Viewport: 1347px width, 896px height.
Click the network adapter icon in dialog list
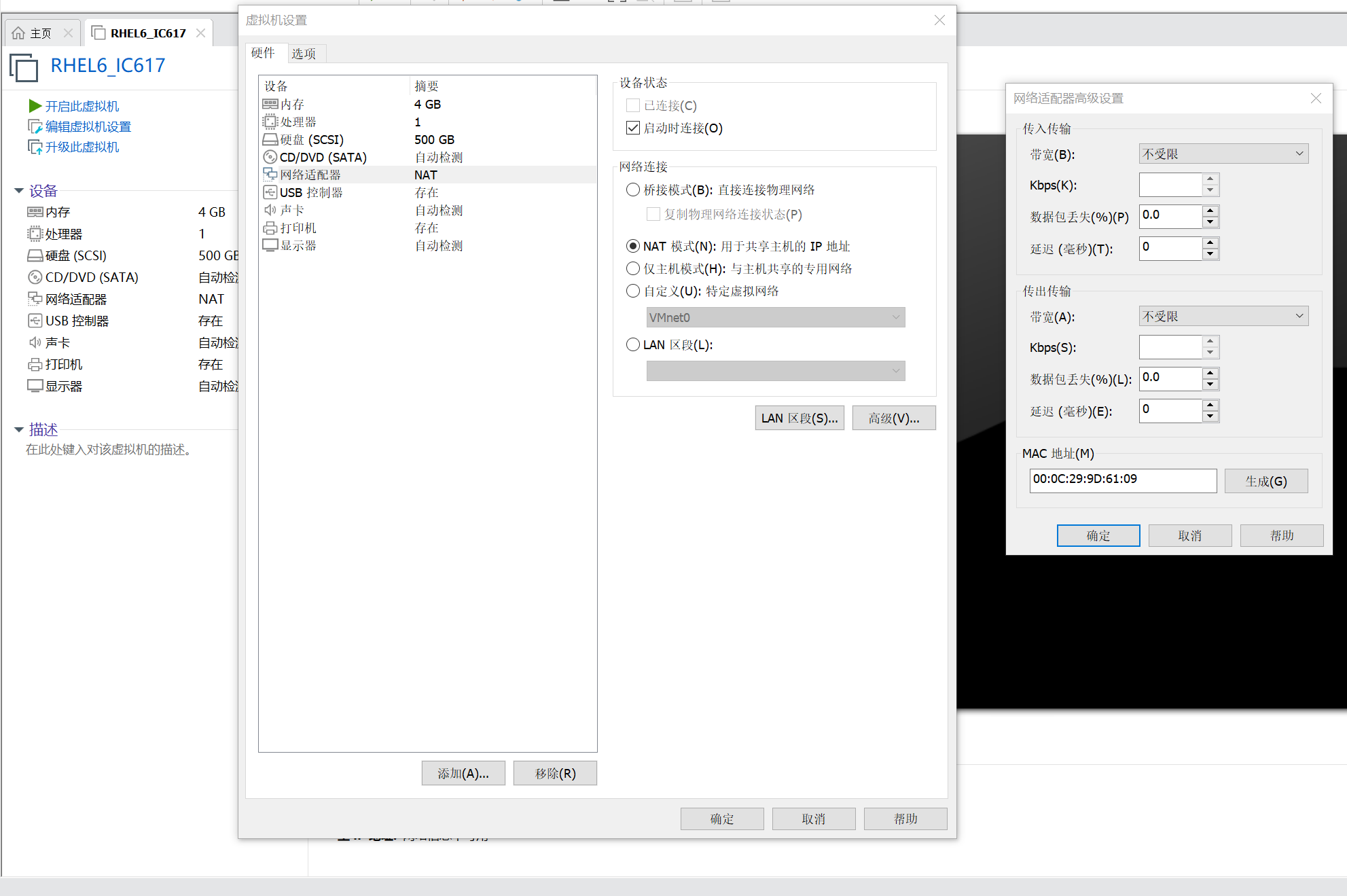pos(270,175)
